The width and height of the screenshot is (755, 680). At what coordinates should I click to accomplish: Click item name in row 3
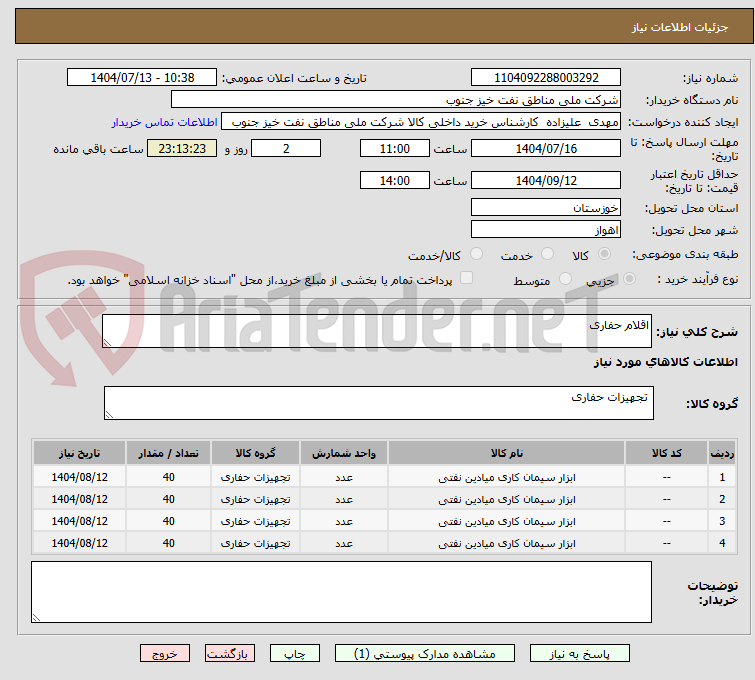click(507, 521)
